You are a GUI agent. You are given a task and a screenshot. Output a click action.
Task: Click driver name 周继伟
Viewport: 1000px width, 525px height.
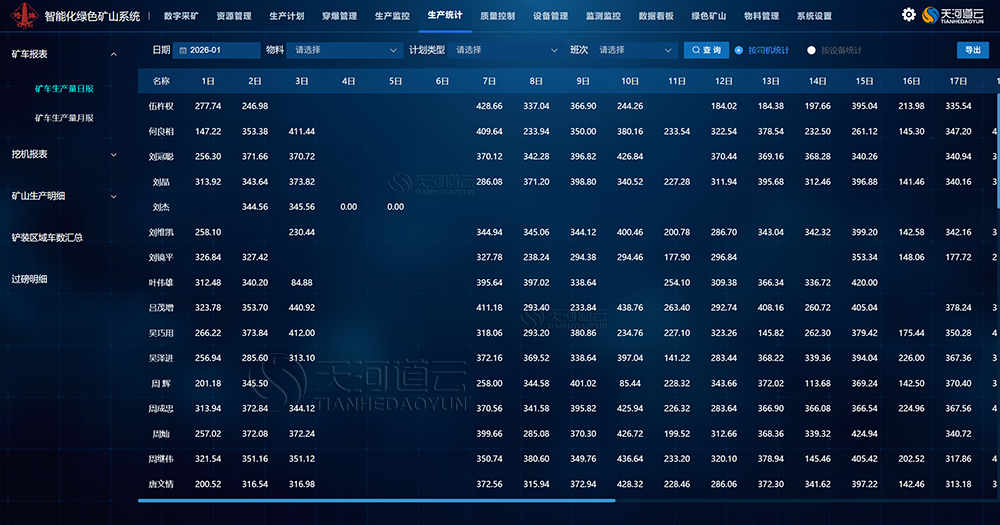161,459
